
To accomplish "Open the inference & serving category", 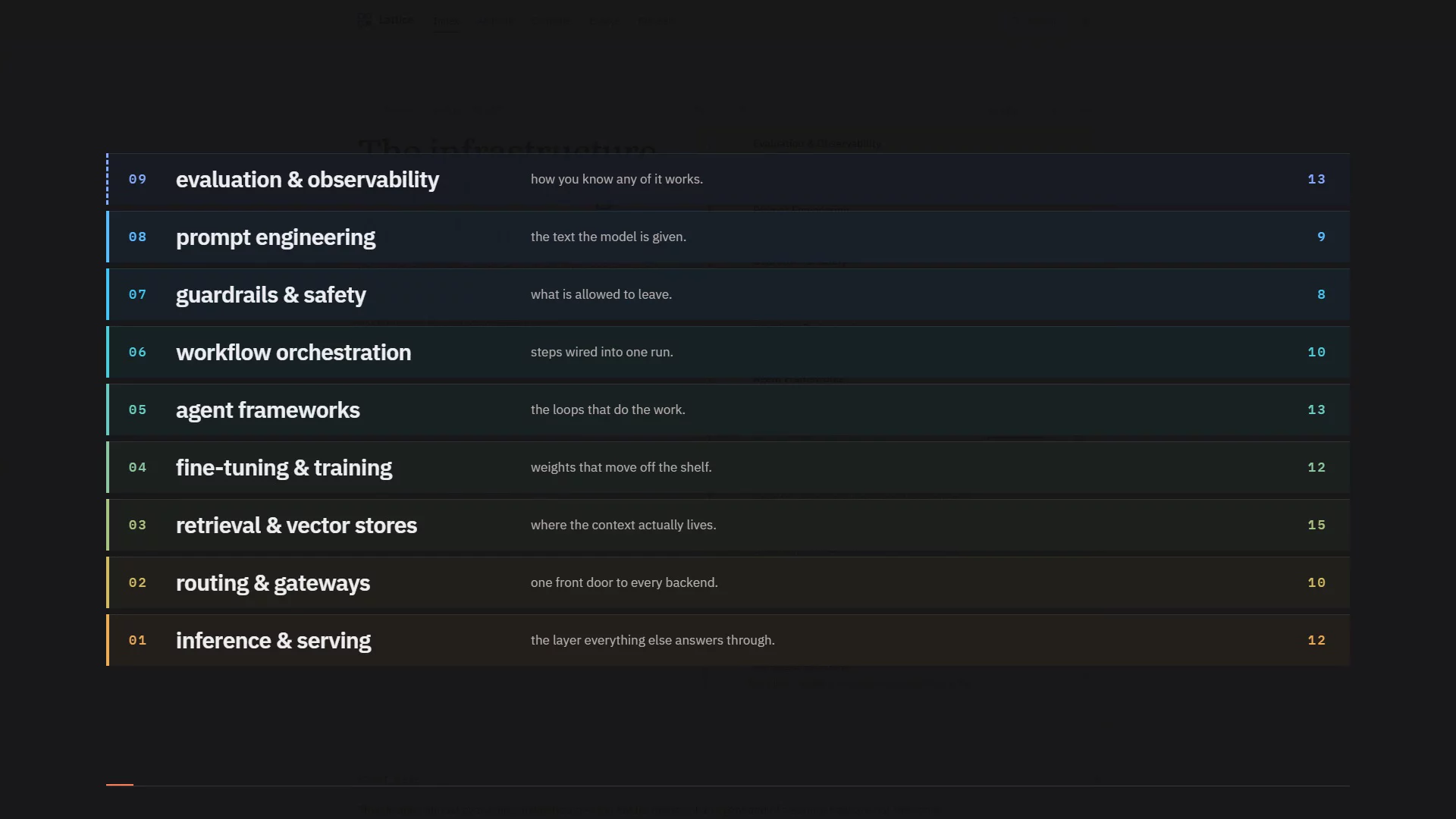I will (x=728, y=640).
